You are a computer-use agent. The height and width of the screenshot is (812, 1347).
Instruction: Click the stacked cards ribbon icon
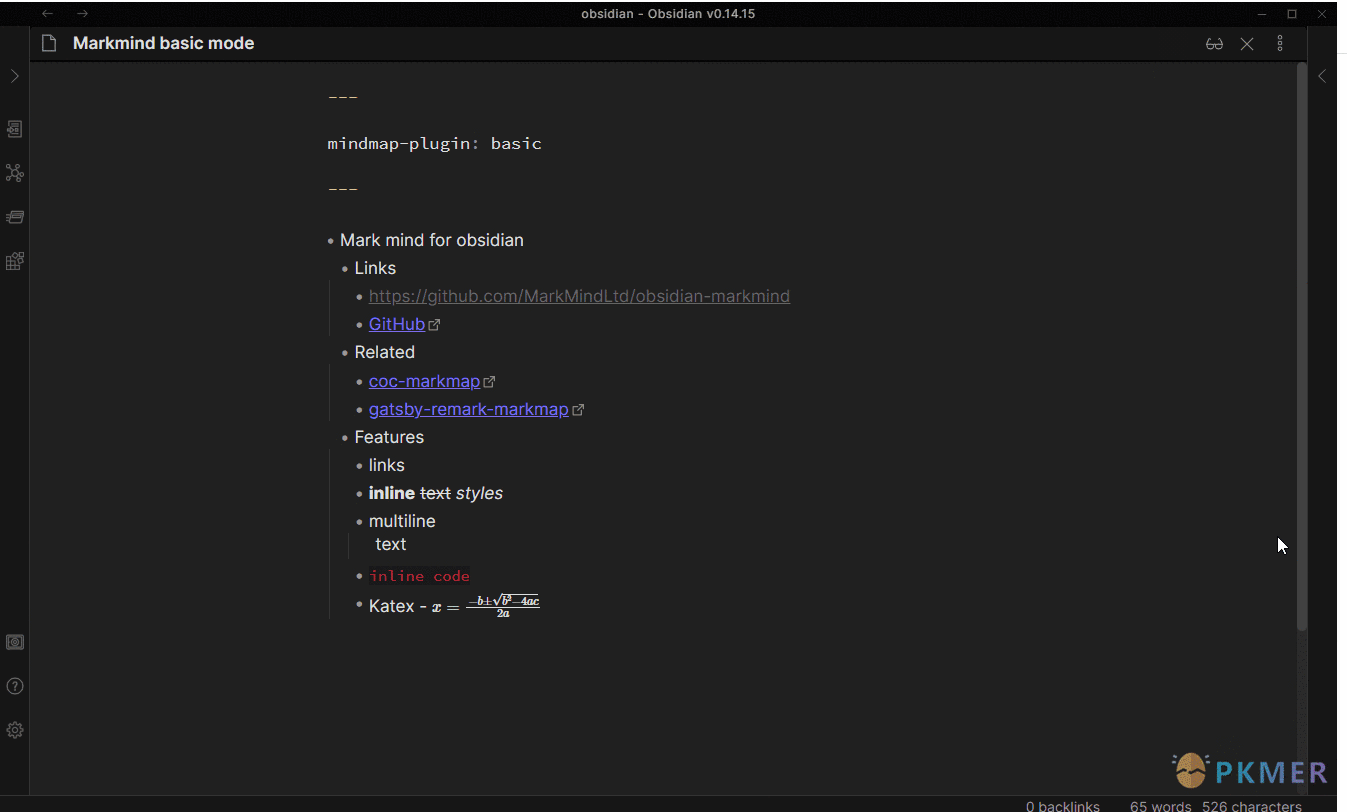pyautogui.click(x=14, y=217)
